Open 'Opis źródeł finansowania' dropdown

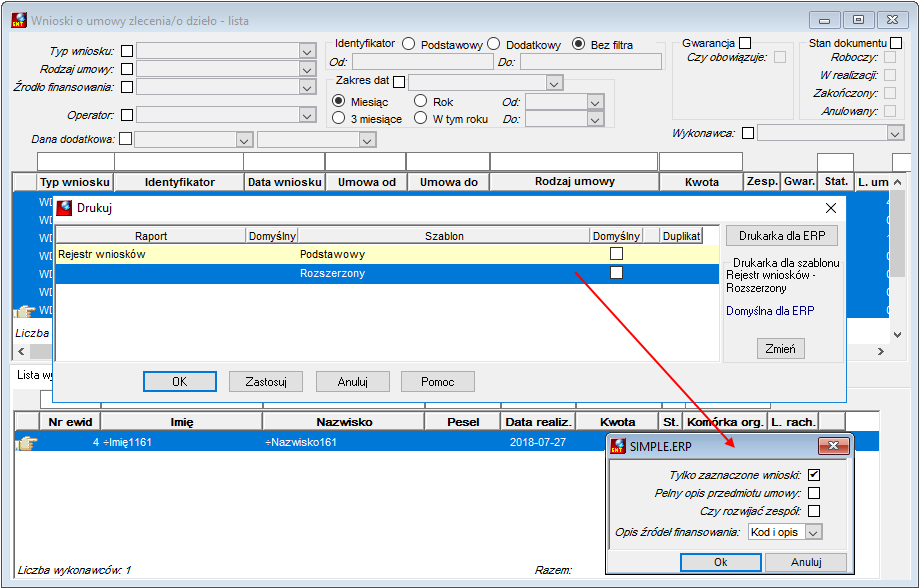tap(813, 532)
